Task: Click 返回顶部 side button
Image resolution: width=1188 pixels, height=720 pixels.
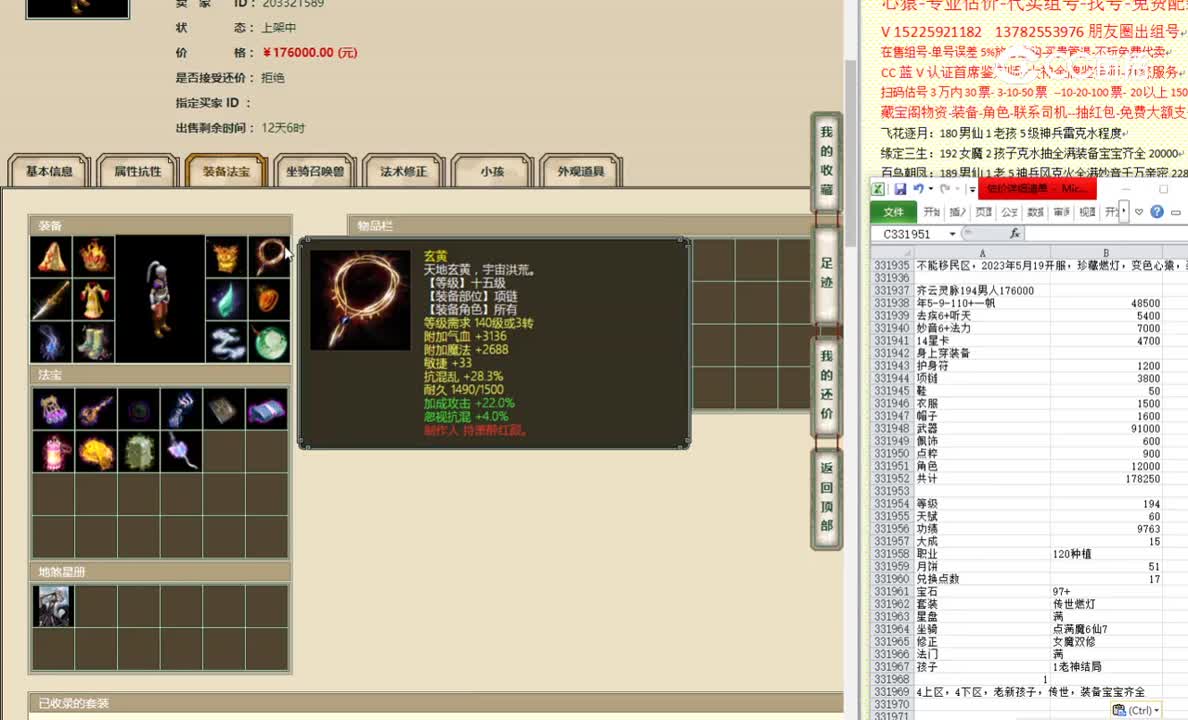Action: [827, 497]
